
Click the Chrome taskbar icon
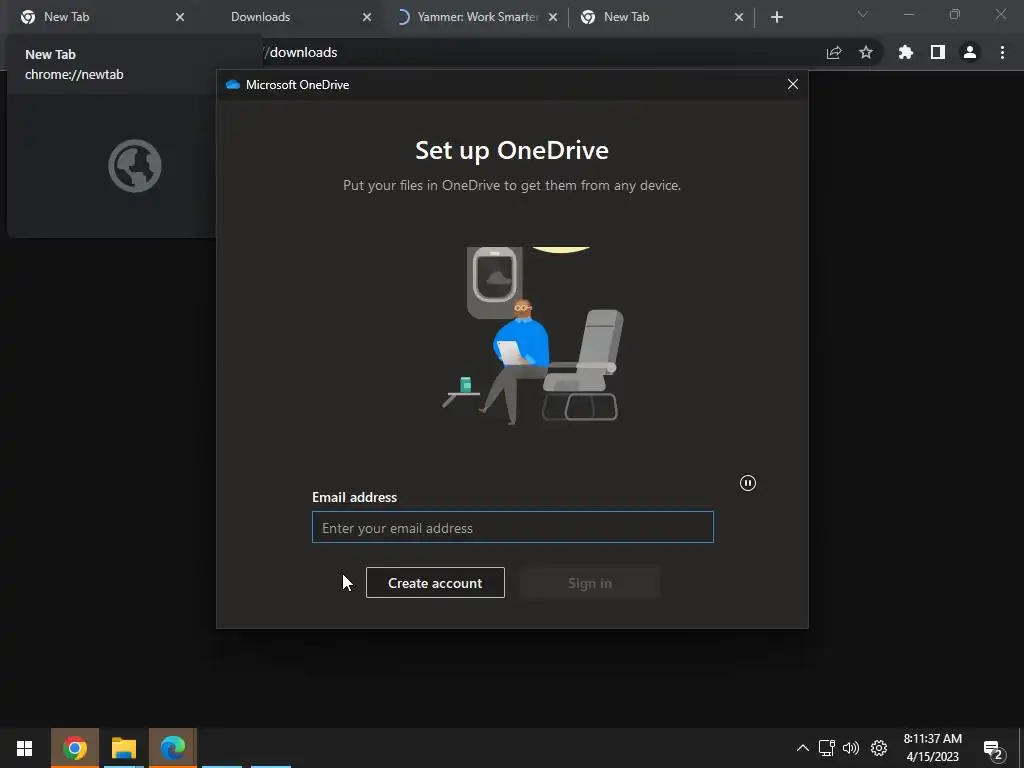coord(74,748)
